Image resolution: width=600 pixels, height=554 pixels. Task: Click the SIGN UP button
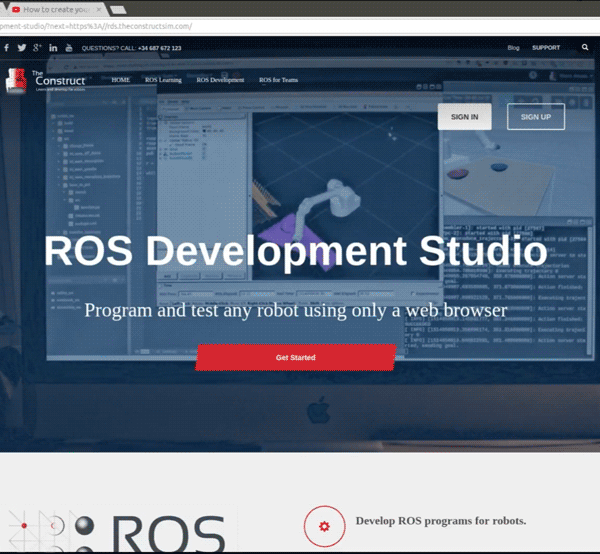pyautogui.click(x=536, y=117)
